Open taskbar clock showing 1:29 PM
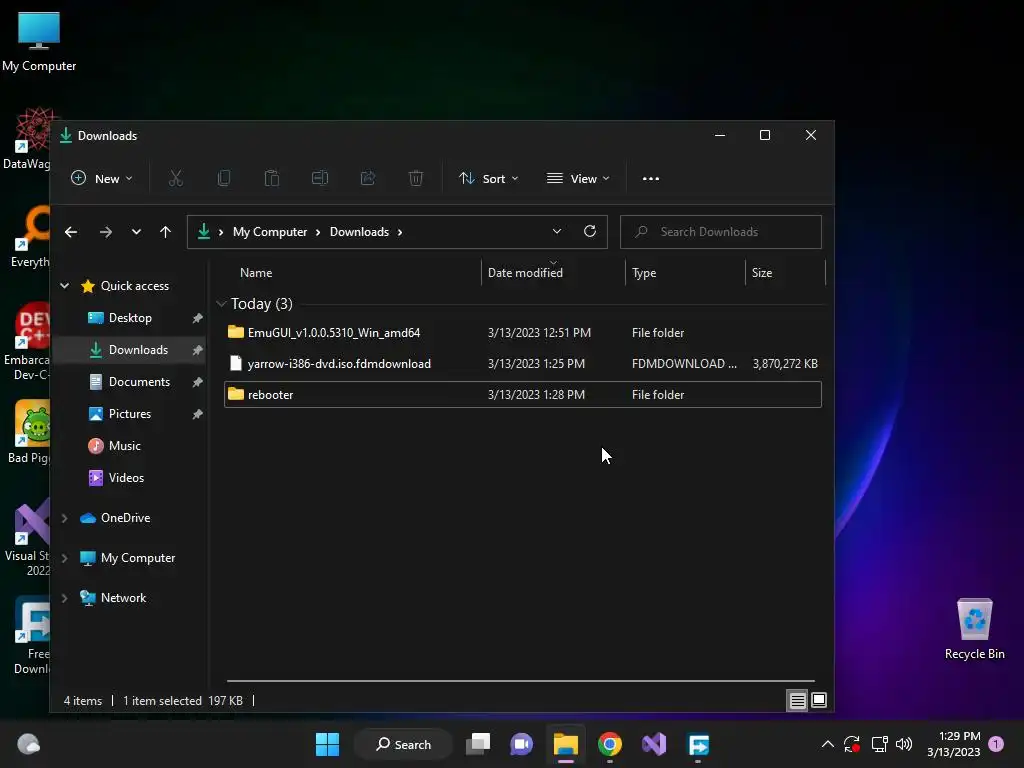The width and height of the screenshot is (1024, 768). coord(953,744)
